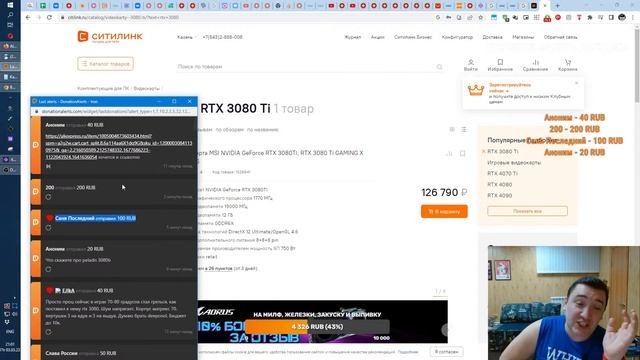This screenshot has height=360, width=640.
Task: Open the aliexpress link in the donation
Action: (119, 147)
